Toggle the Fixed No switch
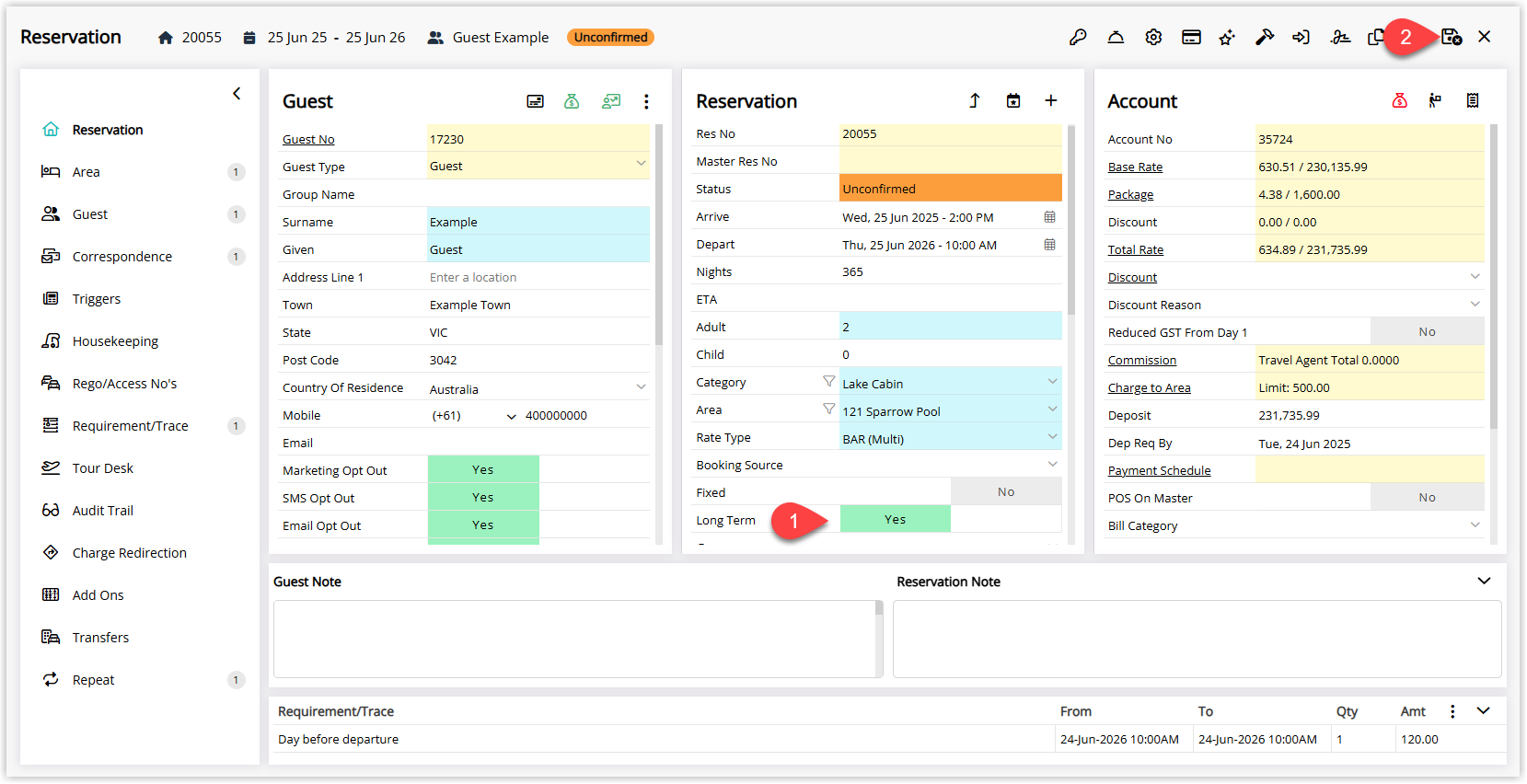Screen dimensions: 1527x784 1006,492
